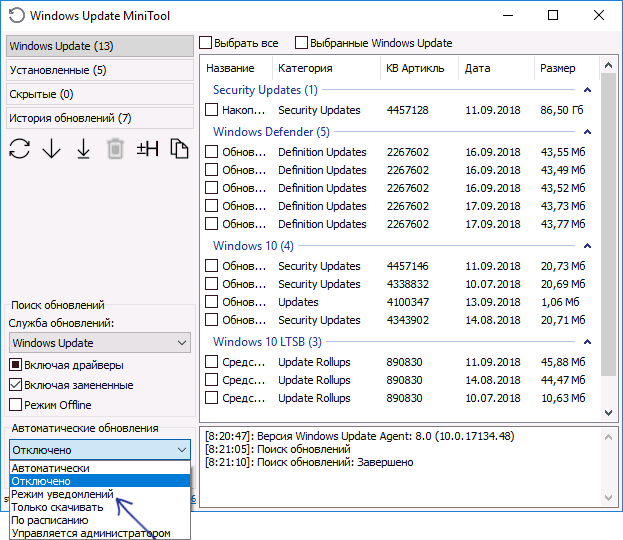Sort by the 'Размер' column header
623x540 pixels.
567,68
